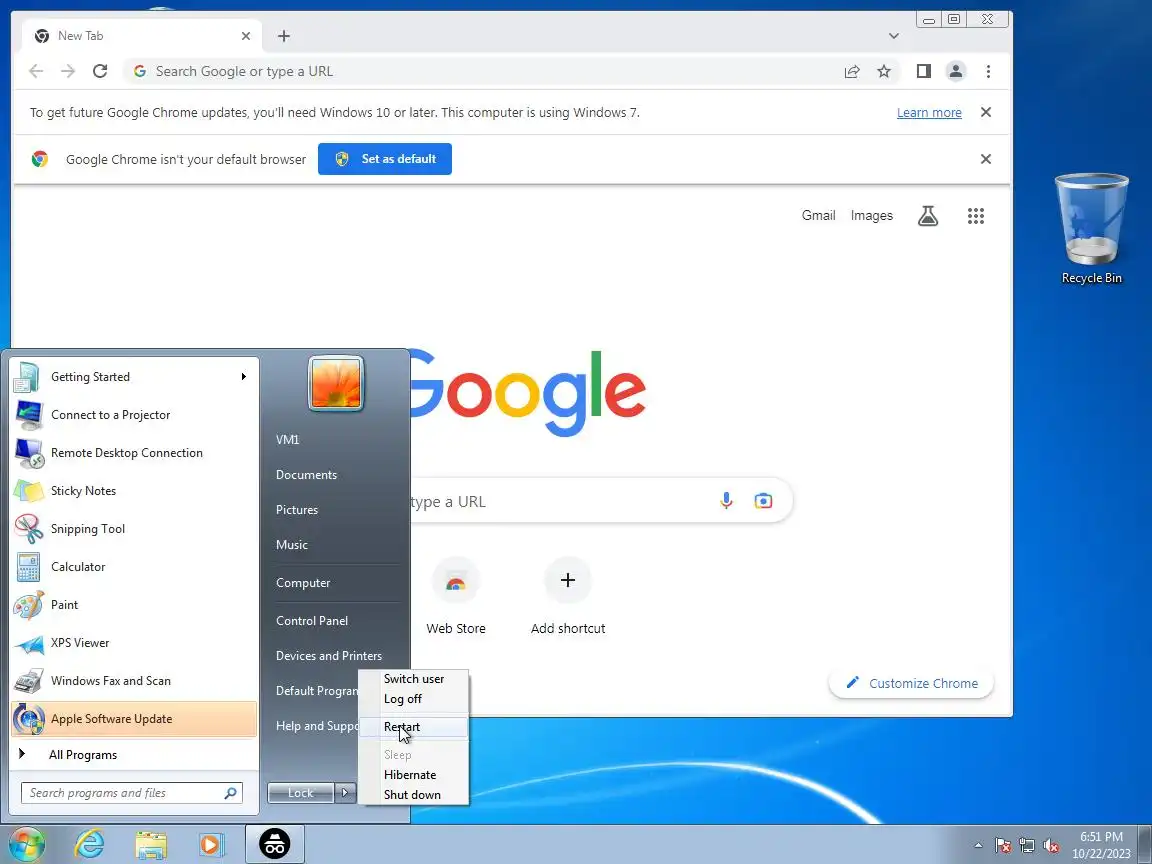Open Recycle Bin on desktop
Screen dimensions: 1152x864
coord(1092,229)
